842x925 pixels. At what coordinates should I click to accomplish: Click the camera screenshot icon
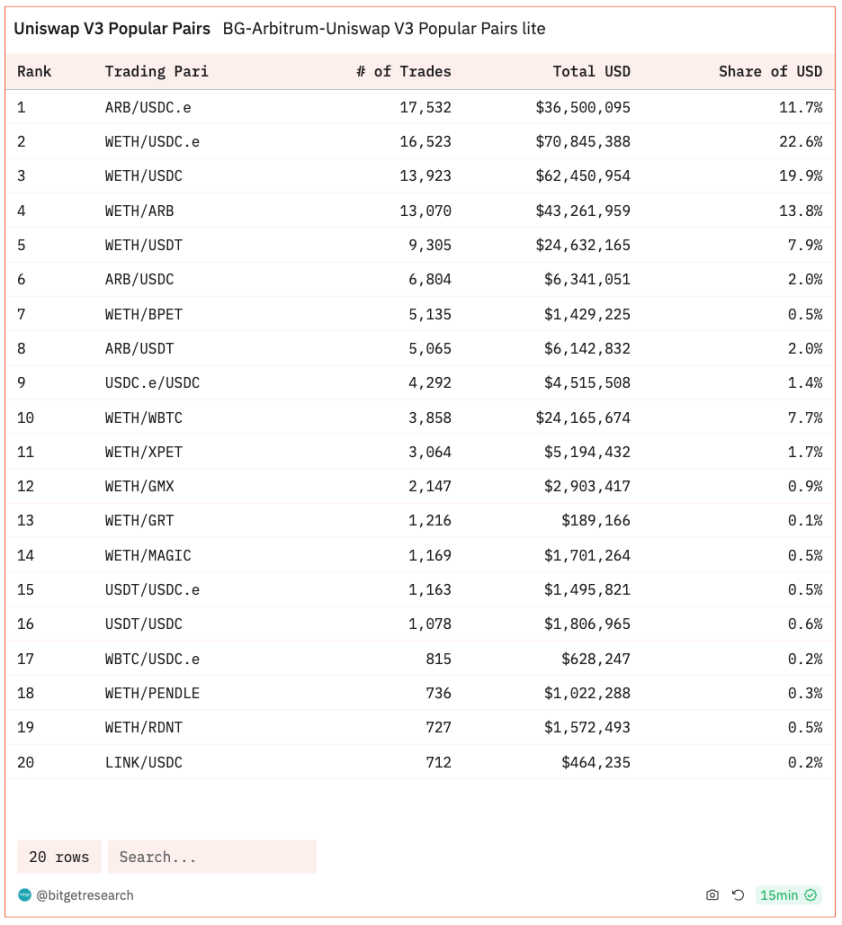pos(712,895)
